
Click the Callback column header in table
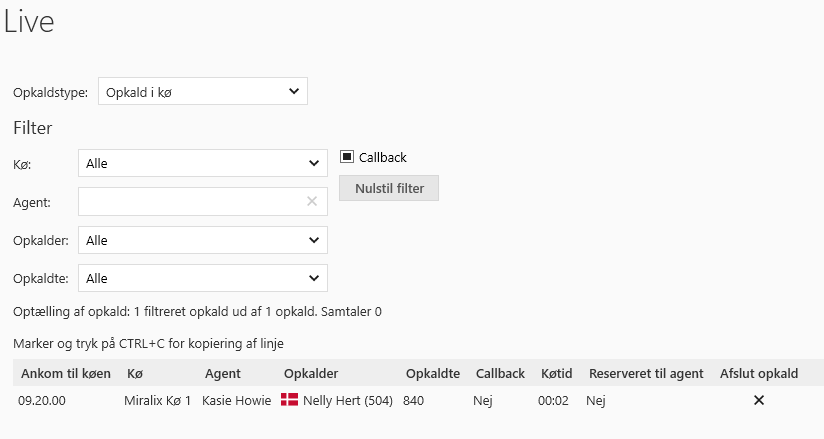500,374
